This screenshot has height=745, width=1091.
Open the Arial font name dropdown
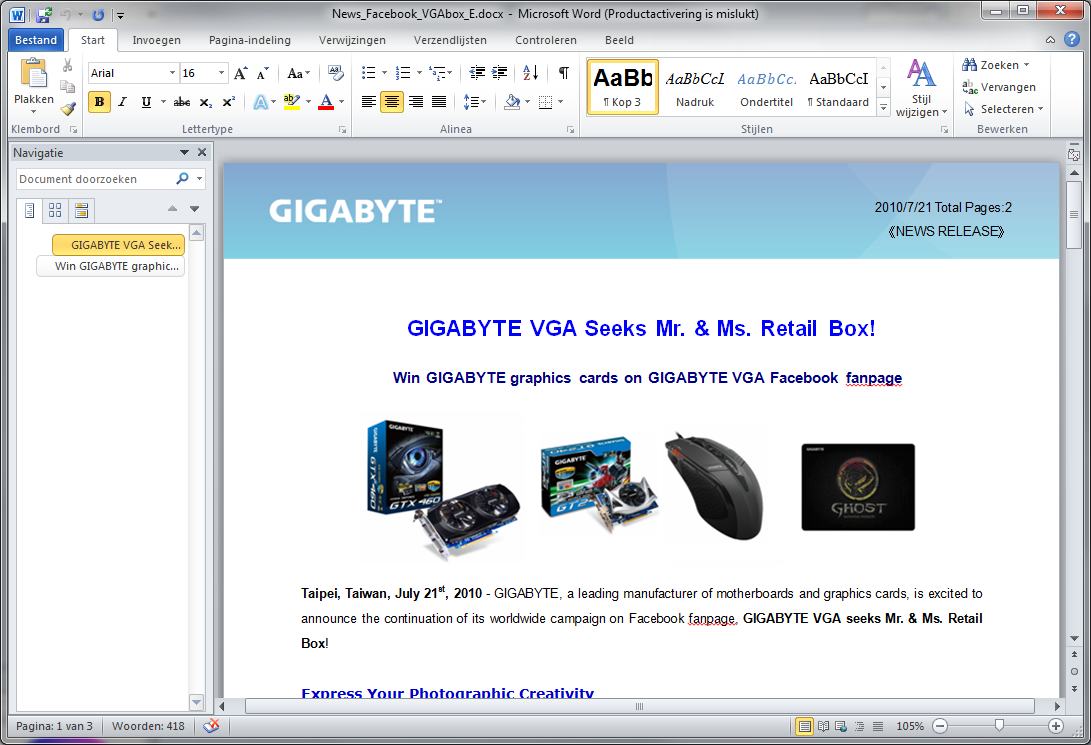[x=173, y=73]
